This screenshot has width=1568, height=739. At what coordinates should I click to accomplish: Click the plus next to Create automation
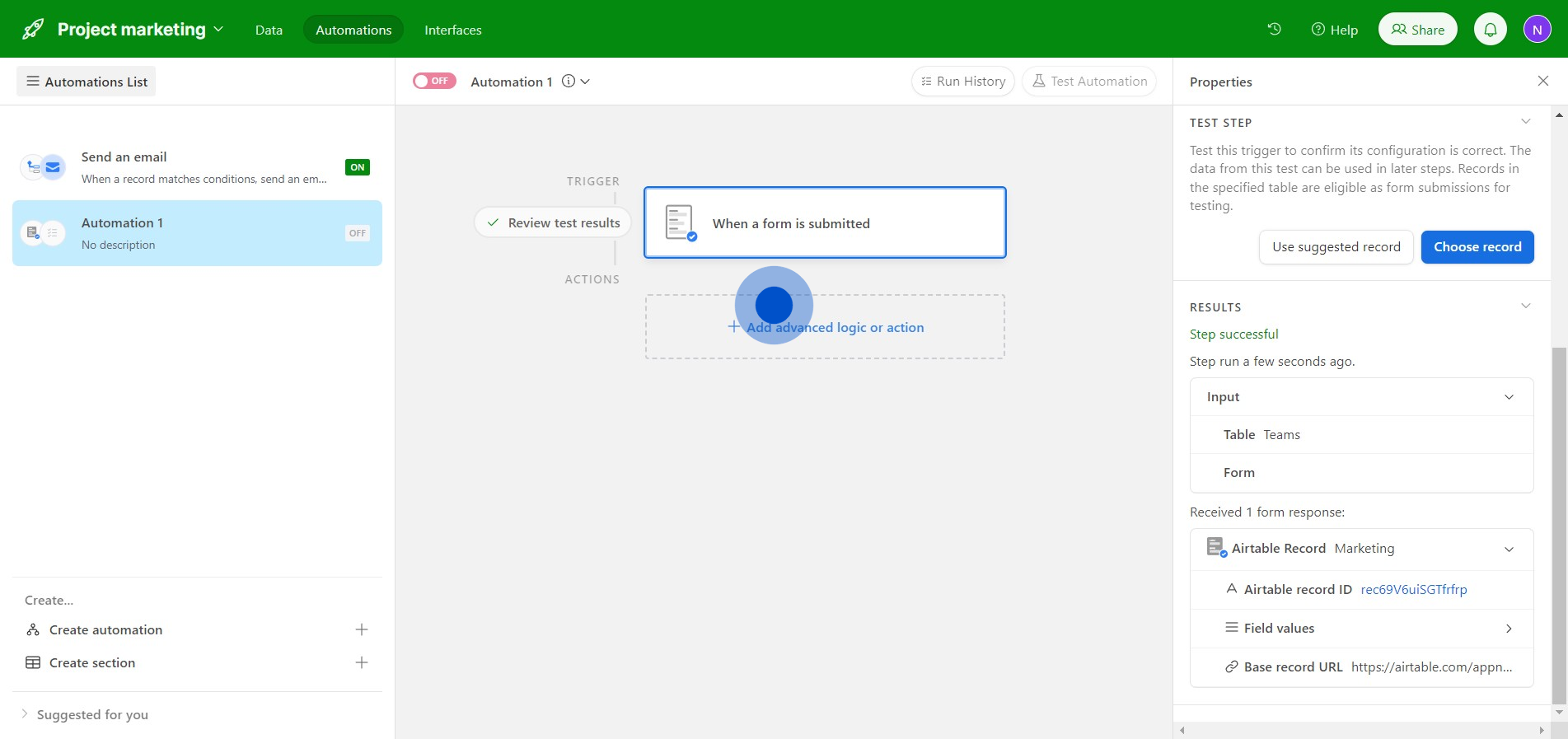(x=361, y=629)
